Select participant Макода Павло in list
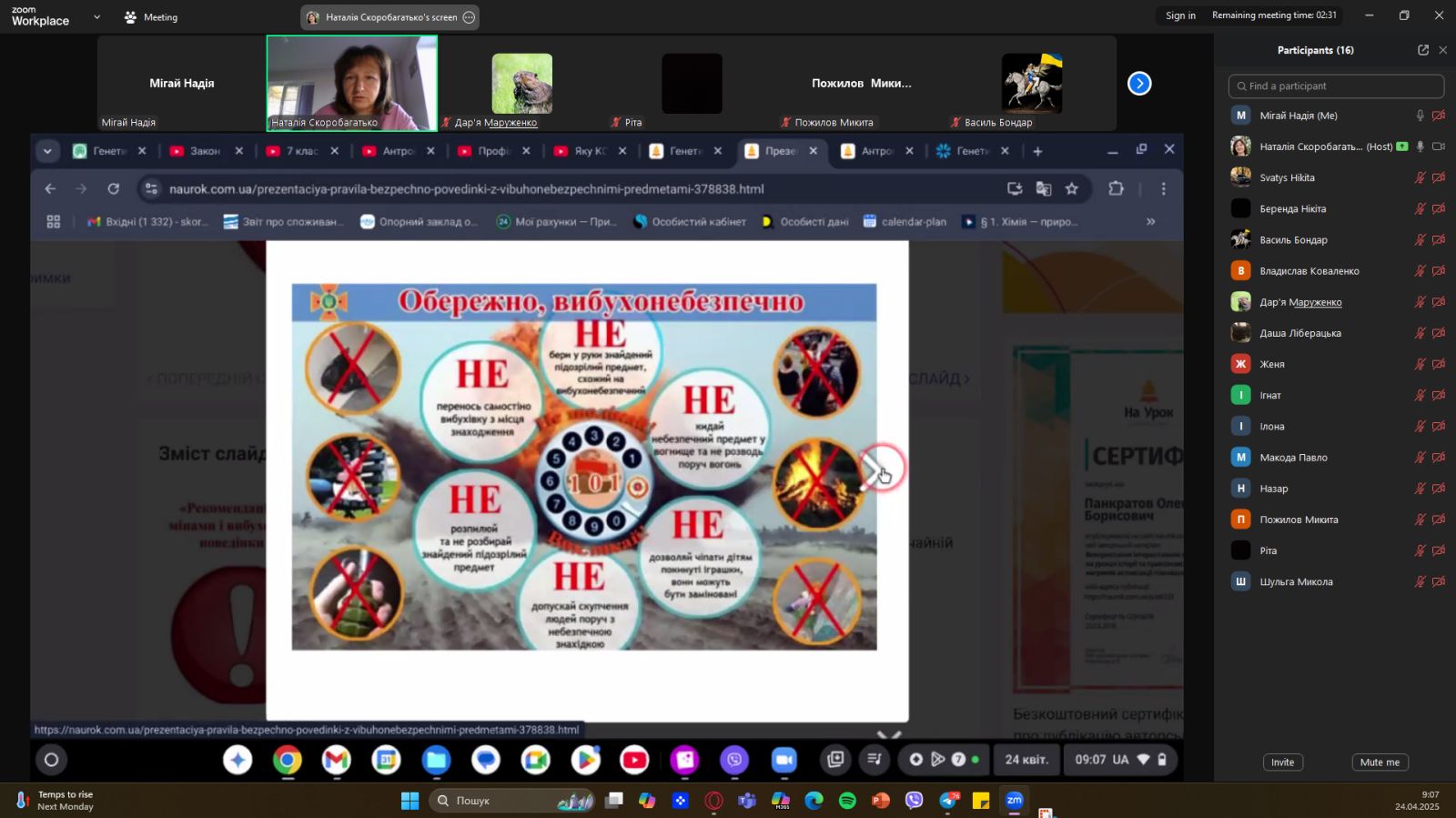The height and width of the screenshot is (818, 1456). point(1336,457)
